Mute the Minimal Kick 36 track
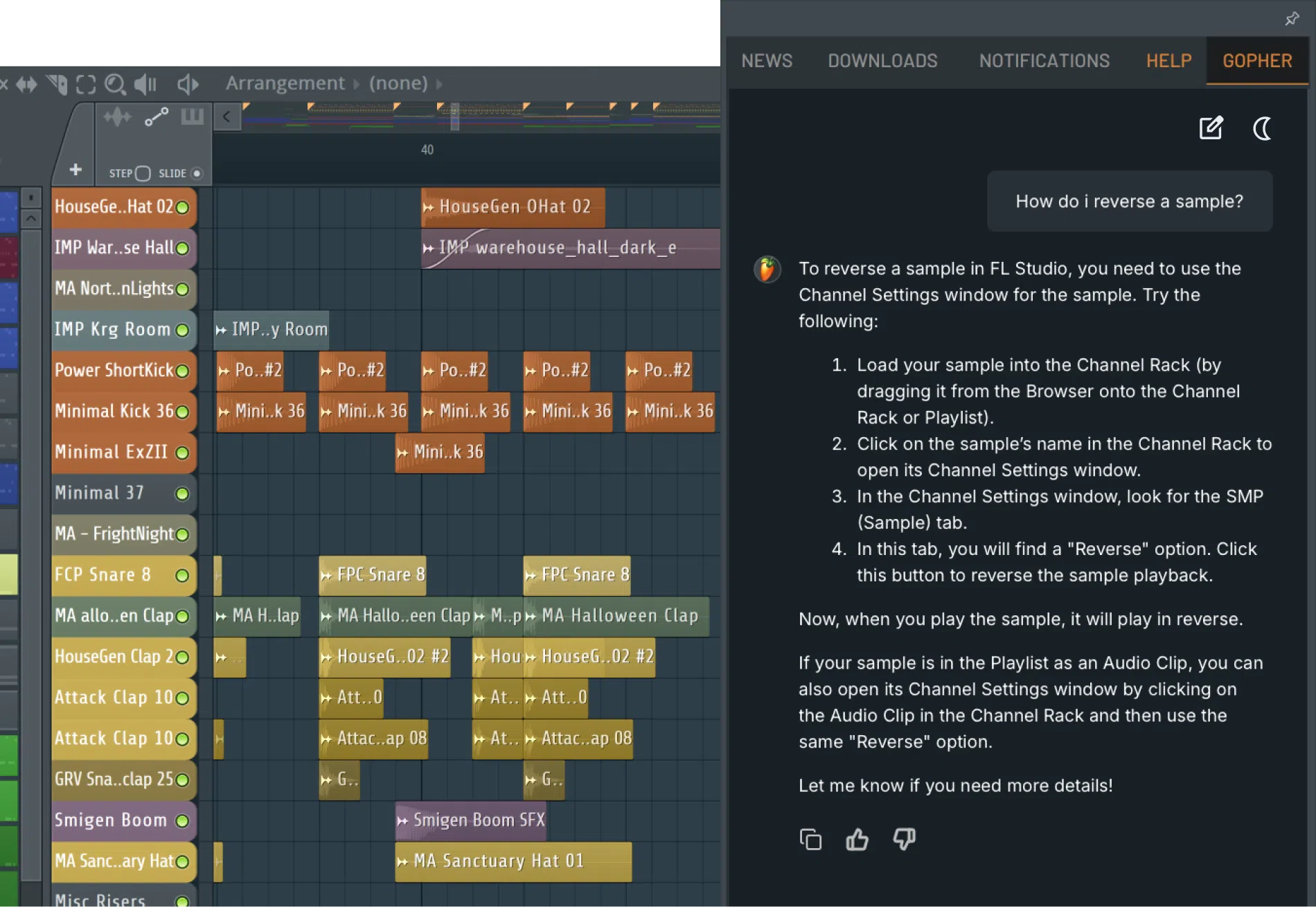This screenshot has width=1316, height=907. pyautogui.click(x=182, y=412)
